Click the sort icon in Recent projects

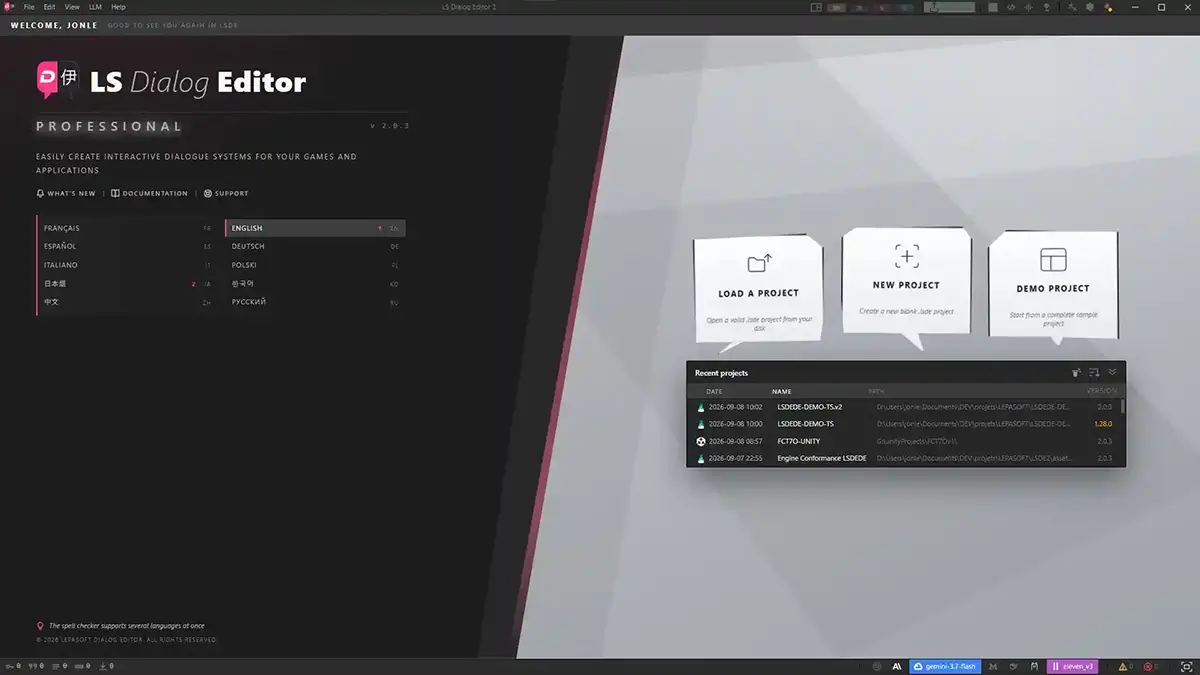point(1094,373)
